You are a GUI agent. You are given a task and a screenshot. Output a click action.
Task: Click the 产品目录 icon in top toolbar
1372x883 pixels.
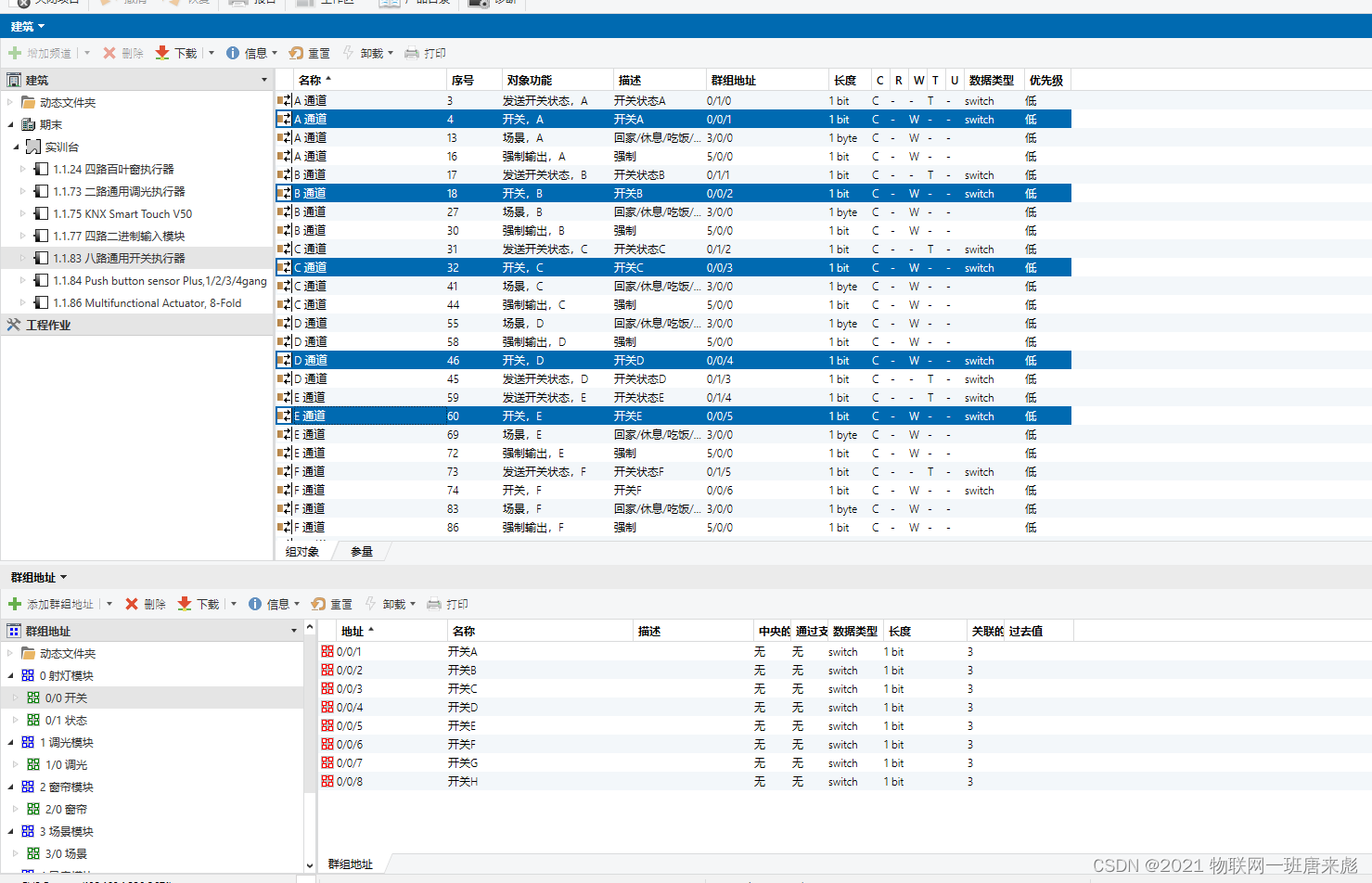pyautogui.click(x=390, y=3)
